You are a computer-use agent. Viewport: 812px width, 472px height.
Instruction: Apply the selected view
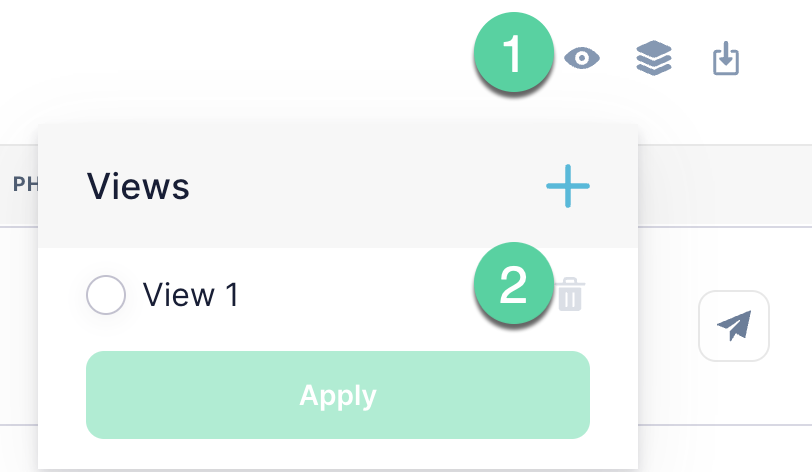[x=338, y=395]
